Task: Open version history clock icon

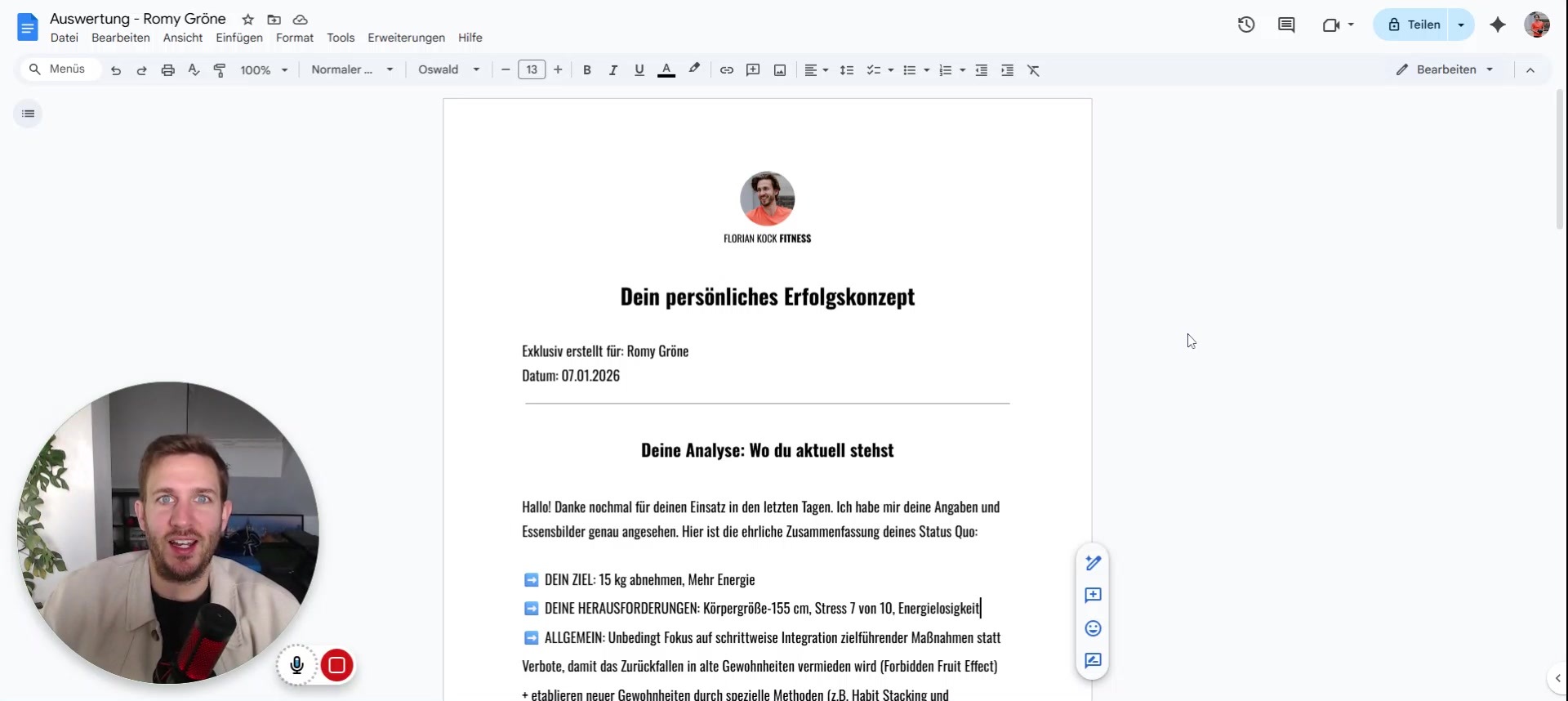Action: (x=1245, y=25)
